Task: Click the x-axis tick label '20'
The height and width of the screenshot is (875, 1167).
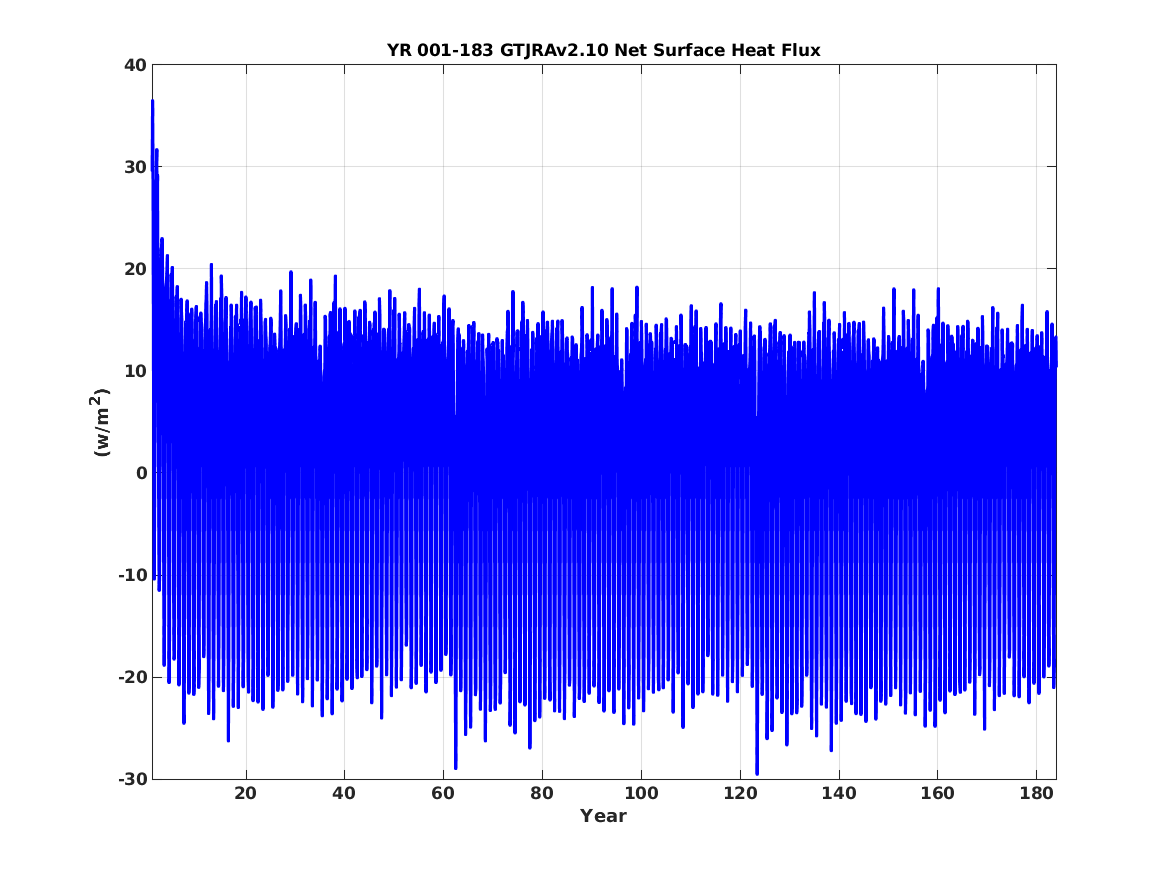Action: [245, 793]
